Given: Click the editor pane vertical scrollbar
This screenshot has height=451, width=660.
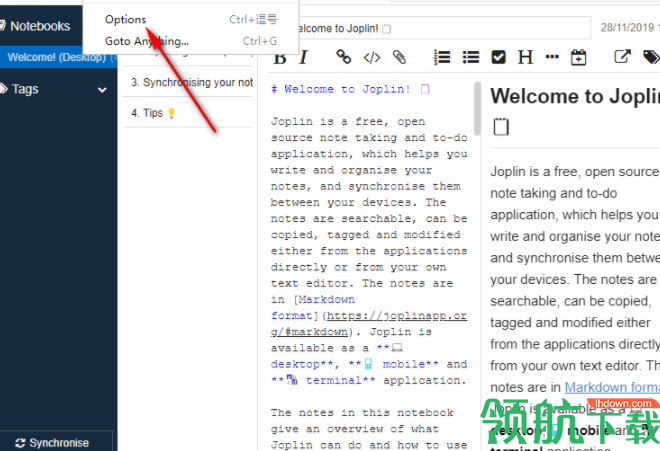Looking at the screenshot, I should click(477, 109).
